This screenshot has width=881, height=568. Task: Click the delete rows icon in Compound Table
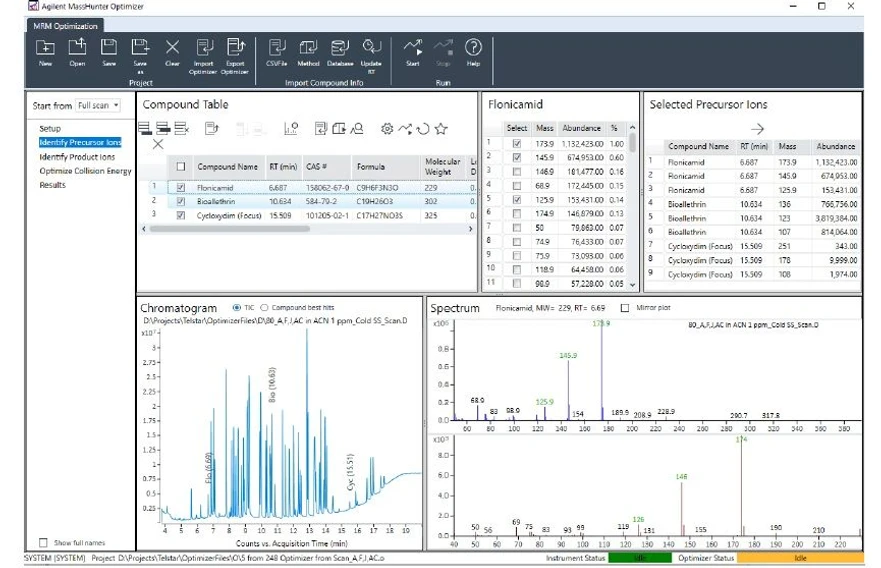[181, 129]
